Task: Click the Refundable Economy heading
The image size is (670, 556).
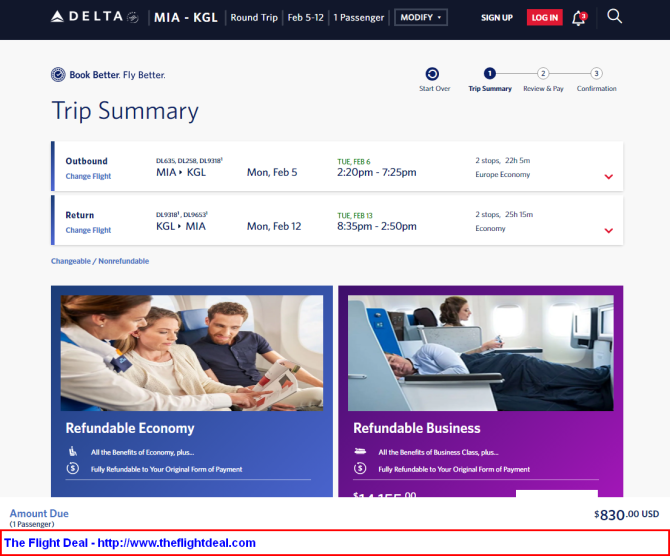Action: tap(130, 428)
